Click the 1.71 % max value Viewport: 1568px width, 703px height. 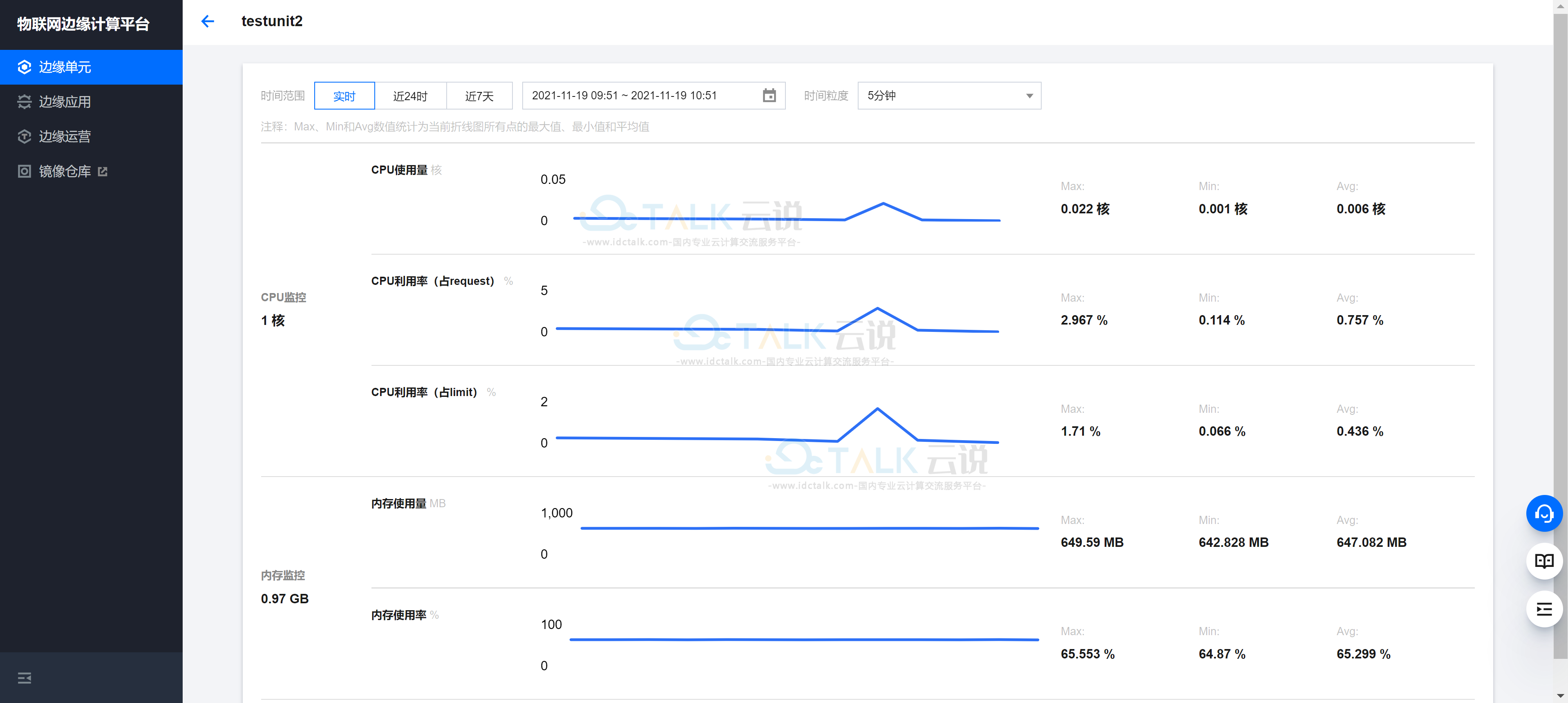click(1080, 432)
